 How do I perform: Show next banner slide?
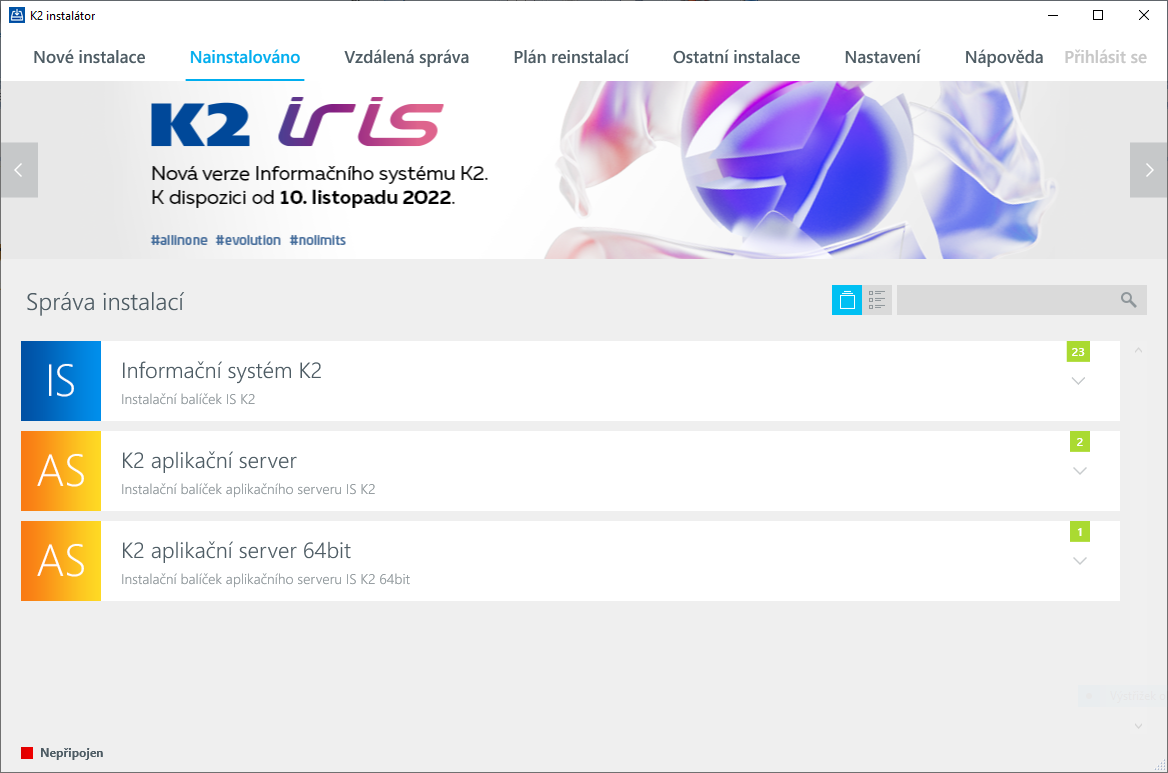click(x=1149, y=170)
